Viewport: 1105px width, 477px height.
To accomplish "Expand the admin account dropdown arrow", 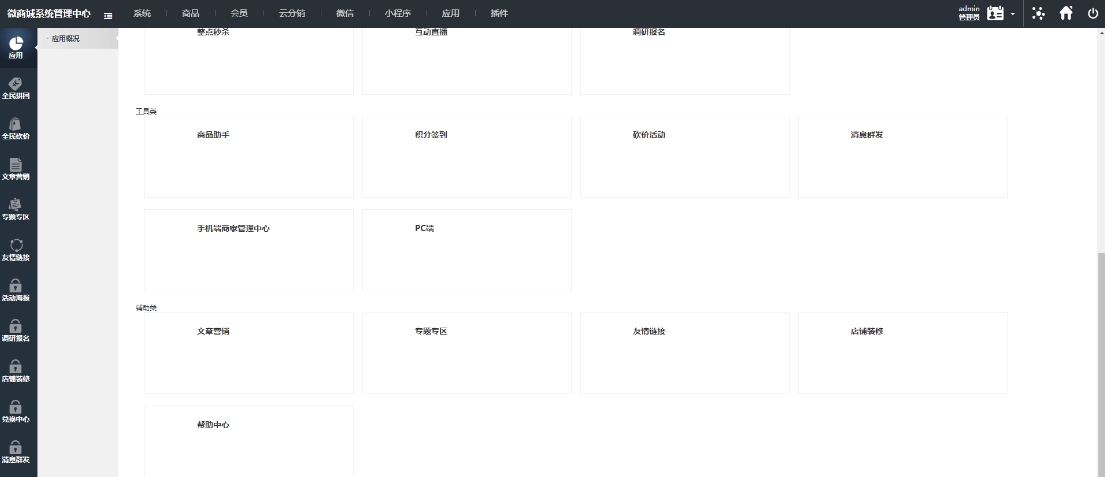I will tap(1012, 14).
